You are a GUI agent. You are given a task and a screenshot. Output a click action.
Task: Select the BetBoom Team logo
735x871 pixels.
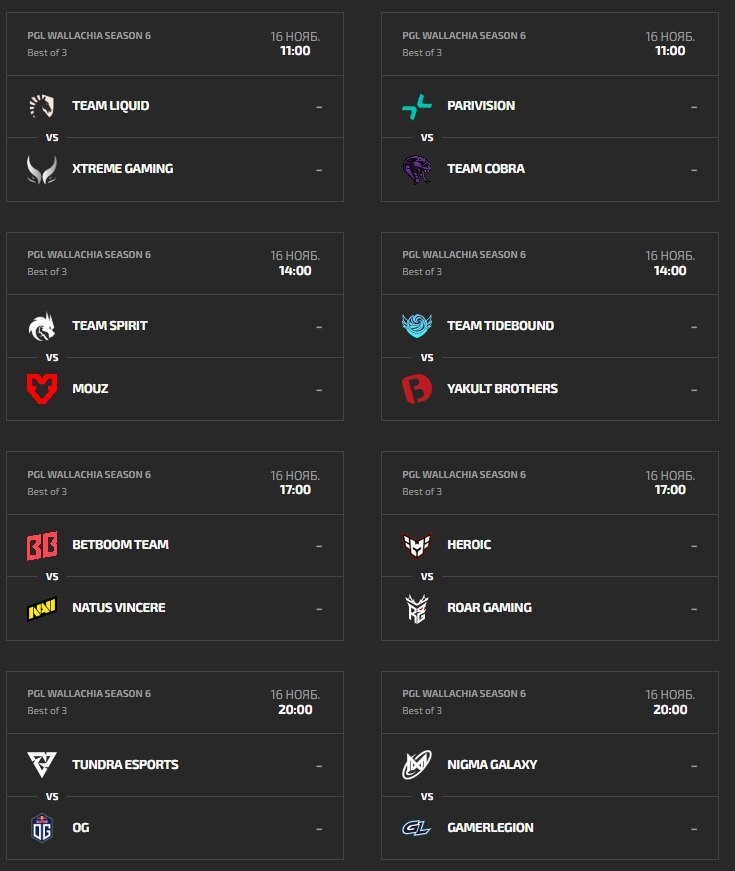pyautogui.click(x=42, y=545)
